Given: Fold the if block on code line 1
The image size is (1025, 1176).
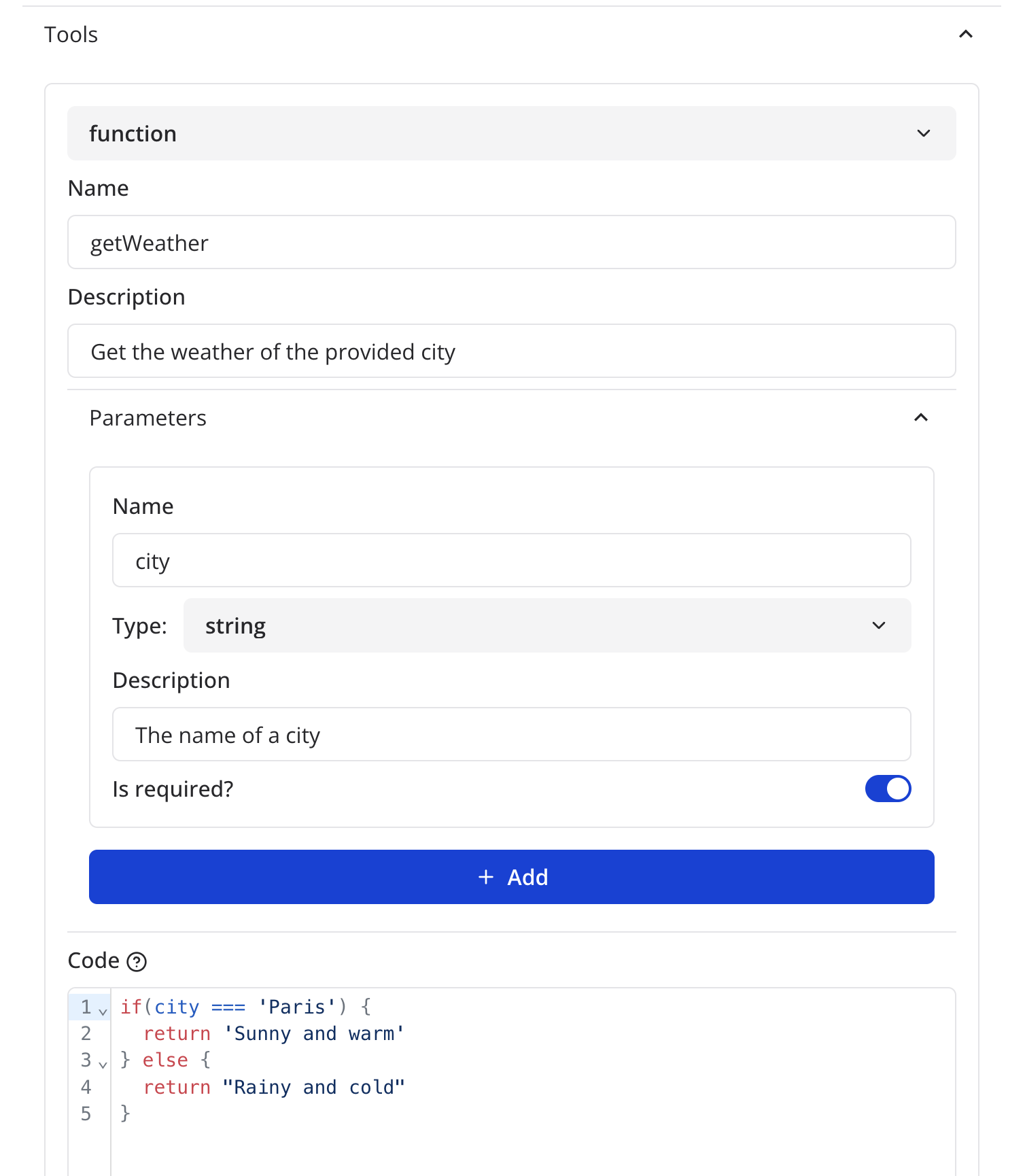Looking at the screenshot, I should 103,1011.
